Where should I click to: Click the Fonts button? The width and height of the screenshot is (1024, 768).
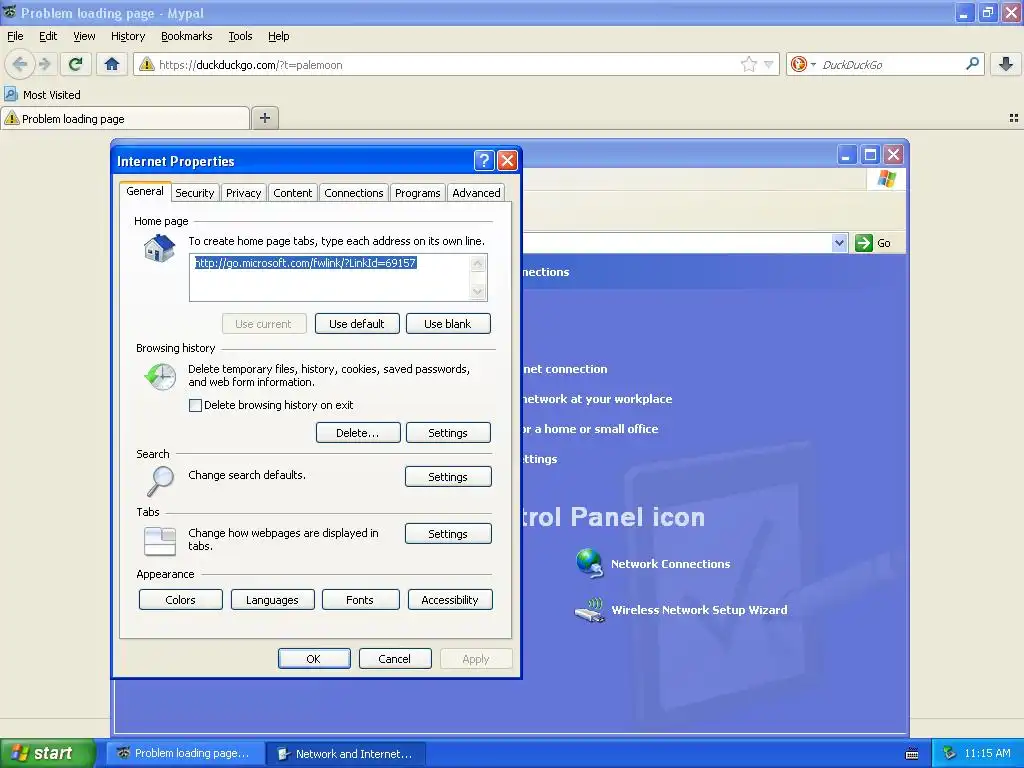click(x=360, y=600)
